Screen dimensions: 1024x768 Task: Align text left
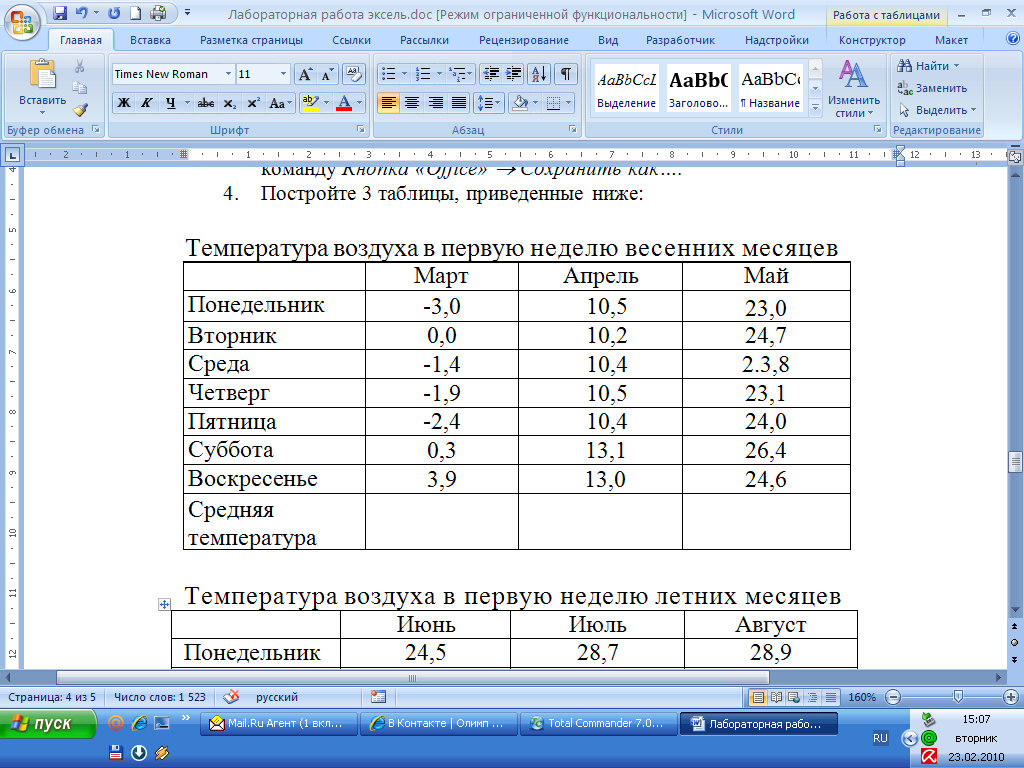pyautogui.click(x=388, y=103)
